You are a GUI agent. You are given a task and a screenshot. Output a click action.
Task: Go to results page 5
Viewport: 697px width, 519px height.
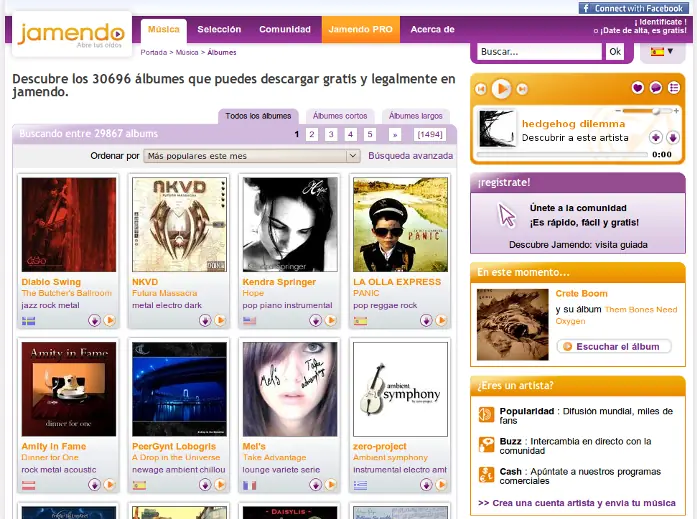[x=369, y=134]
